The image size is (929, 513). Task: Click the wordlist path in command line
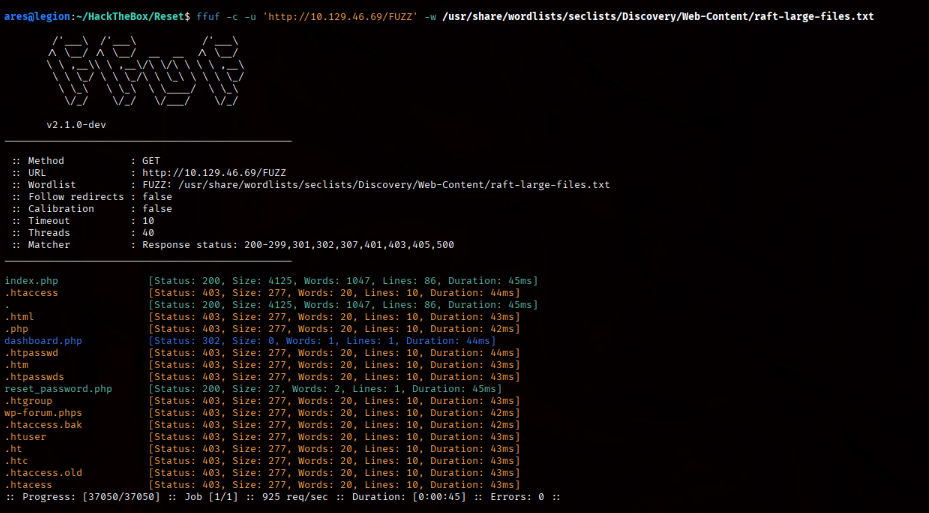658,17
